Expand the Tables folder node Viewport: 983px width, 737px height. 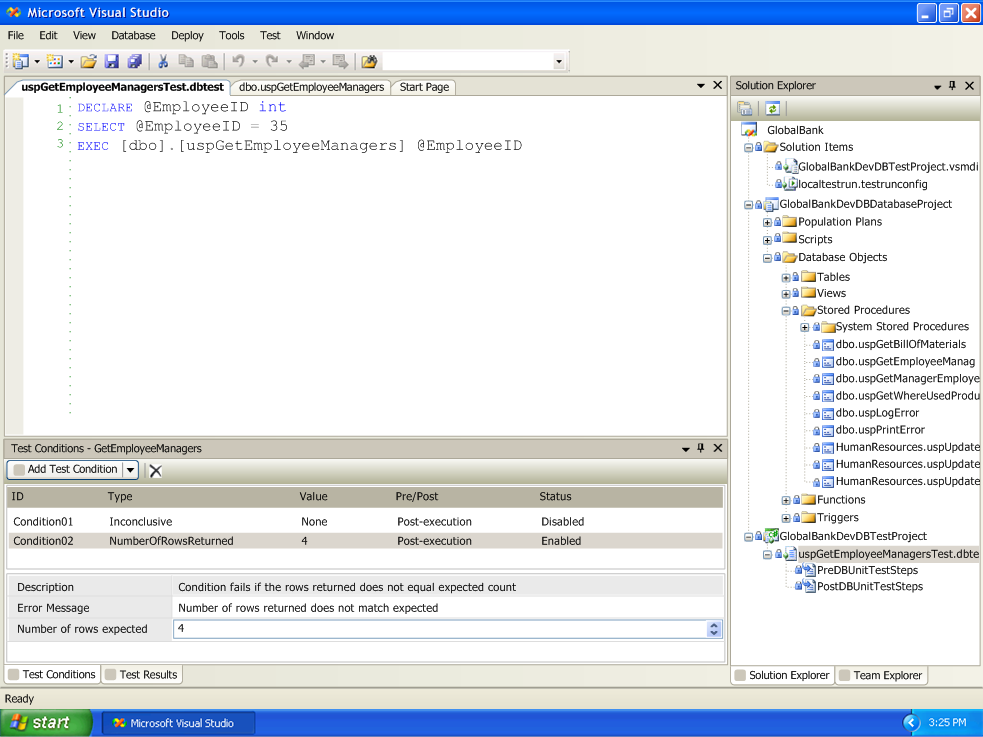tap(786, 278)
